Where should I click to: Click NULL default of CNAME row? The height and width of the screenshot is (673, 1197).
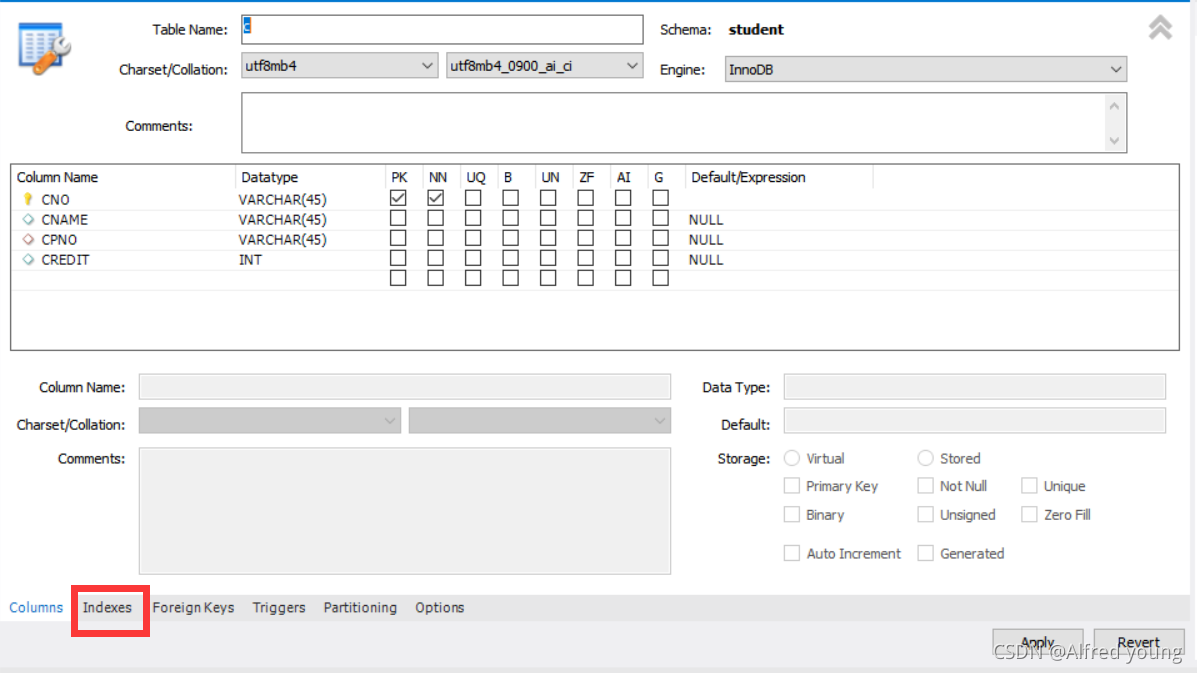pos(705,220)
